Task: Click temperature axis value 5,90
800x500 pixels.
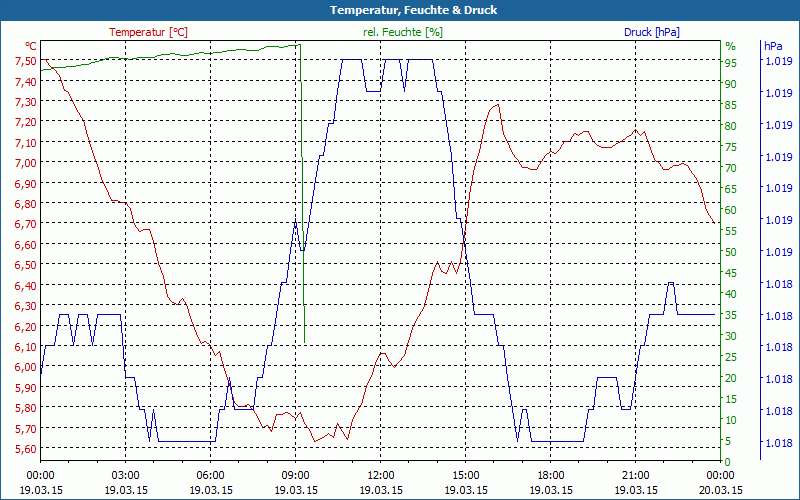Action: click(26, 387)
